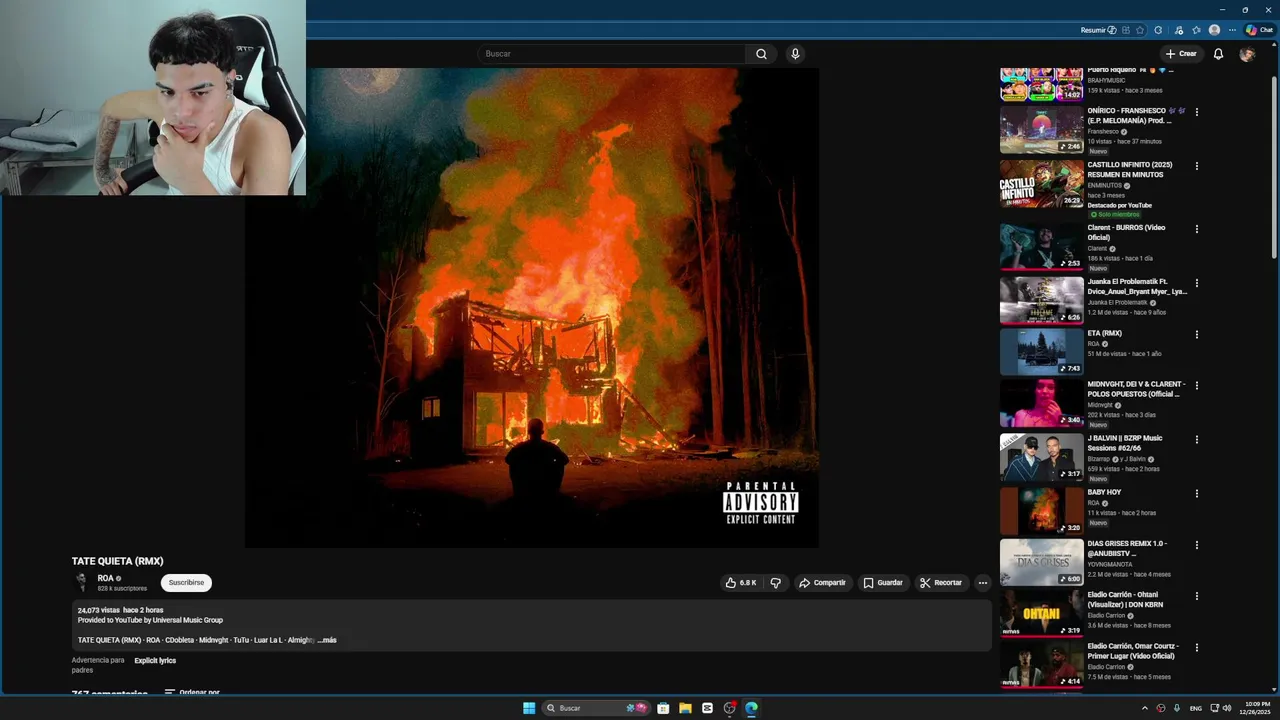Add this page to favorites star
1280x720 pixels.
(x=1140, y=30)
